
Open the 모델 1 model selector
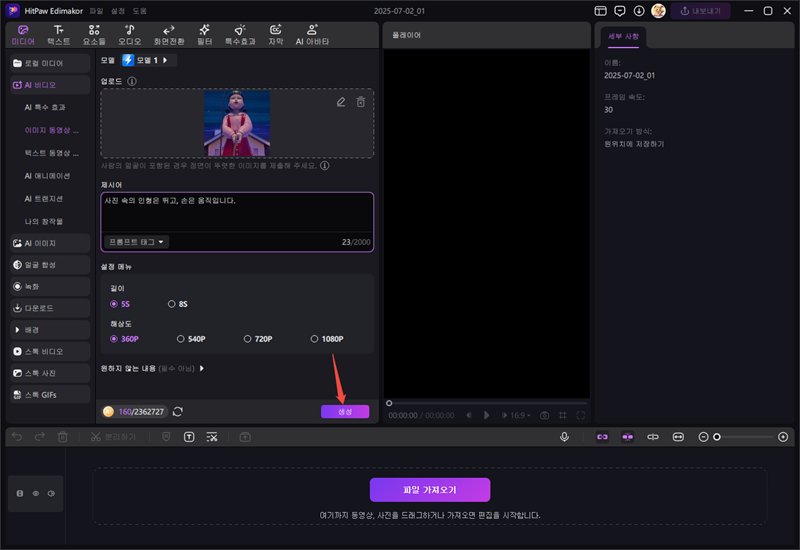148,60
